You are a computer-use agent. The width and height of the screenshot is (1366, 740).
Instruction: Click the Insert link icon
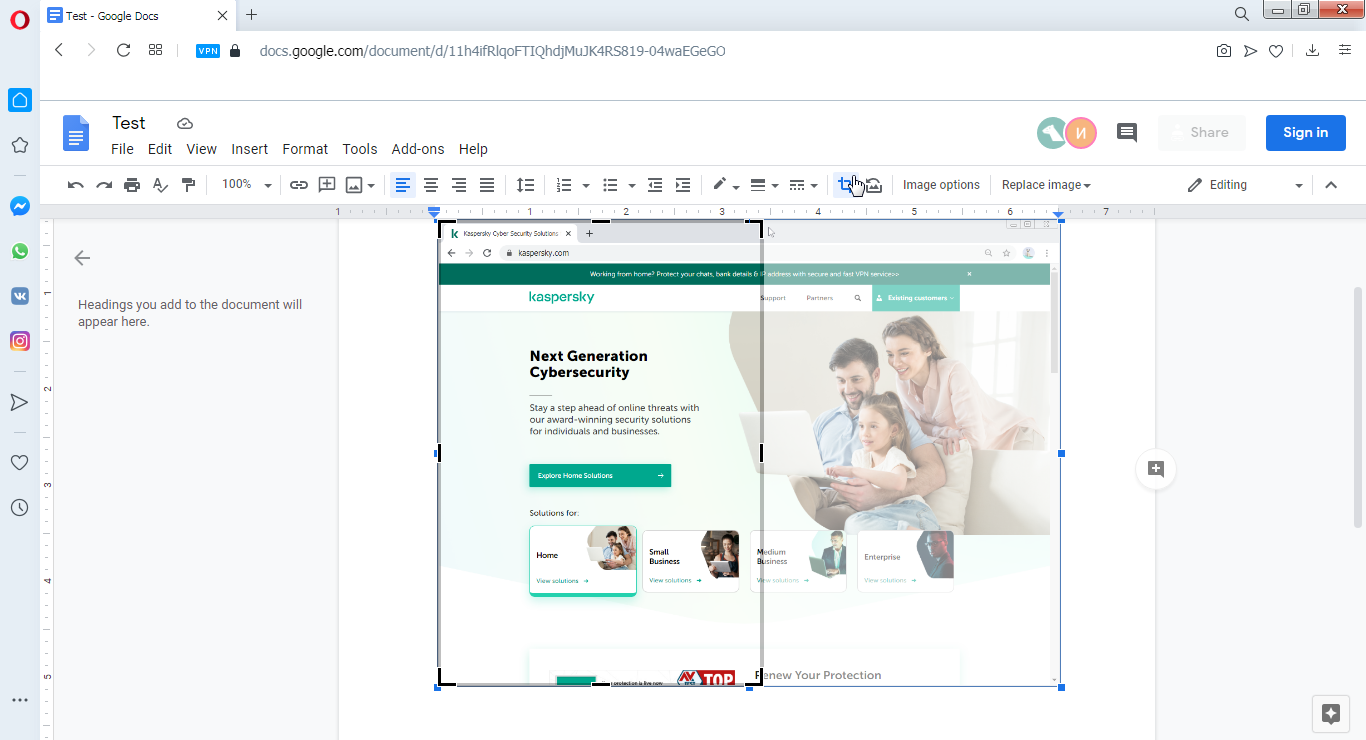click(x=299, y=185)
